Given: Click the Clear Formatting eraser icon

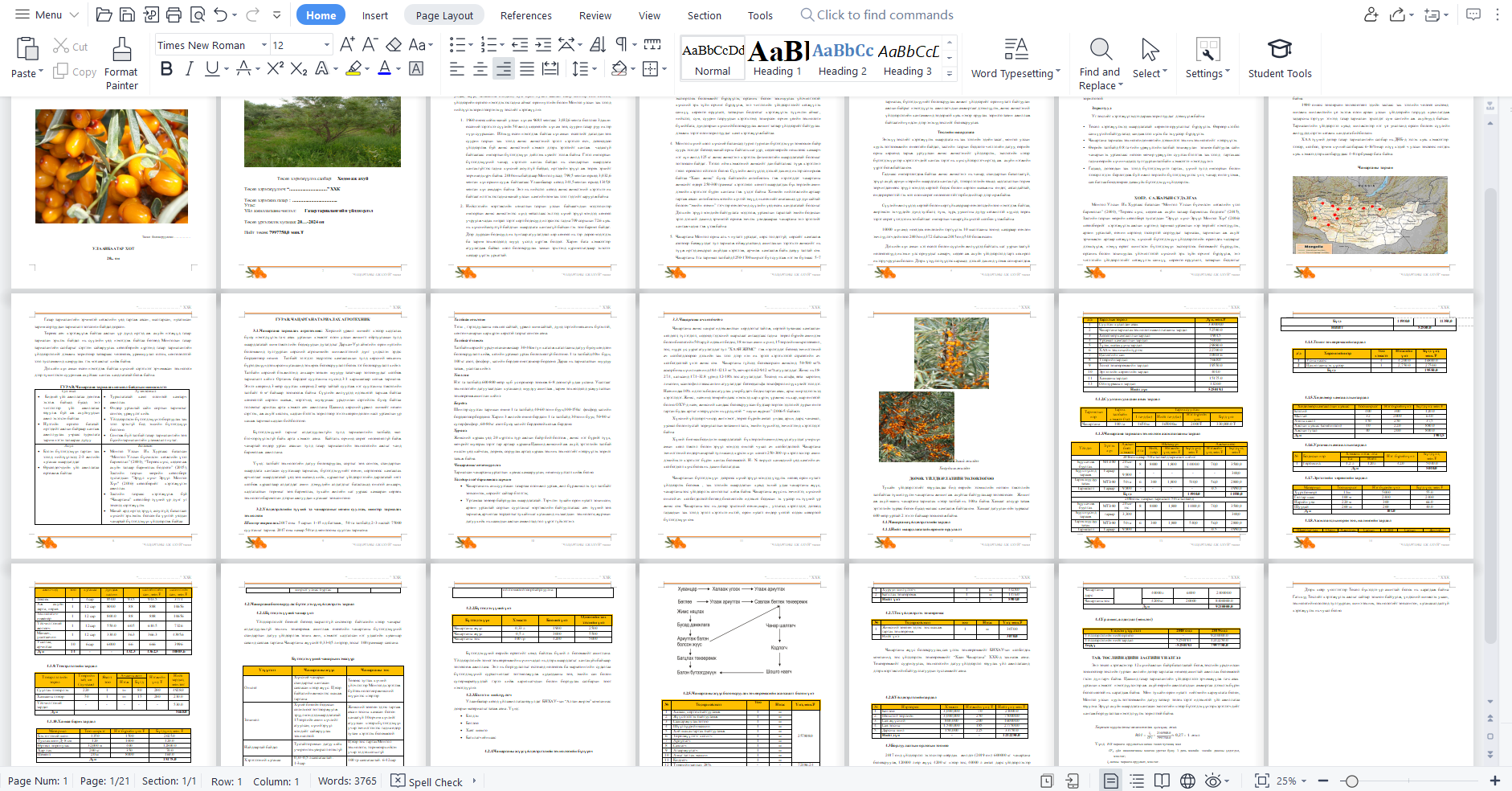Looking at the screenshot, I should pyautogui.click(x=394, y=44).
